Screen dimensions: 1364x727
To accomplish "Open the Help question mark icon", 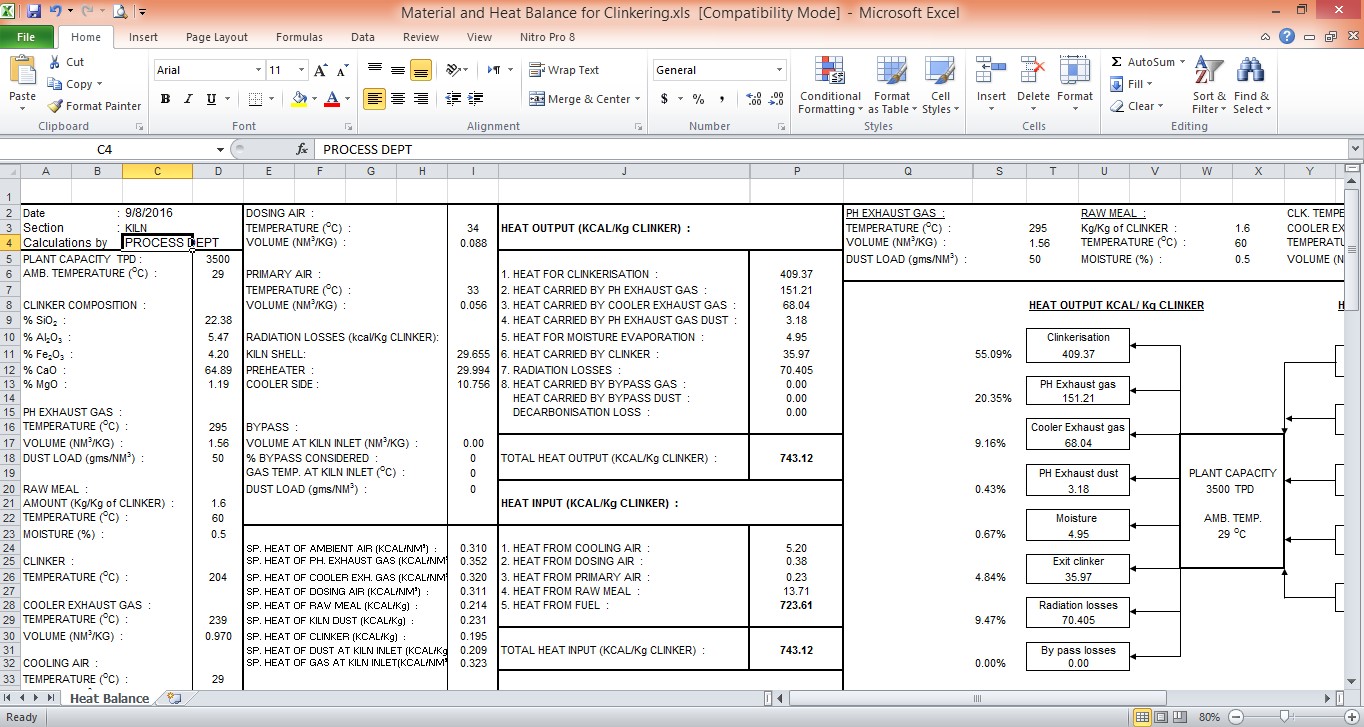I will click(x=1287, y=36).
